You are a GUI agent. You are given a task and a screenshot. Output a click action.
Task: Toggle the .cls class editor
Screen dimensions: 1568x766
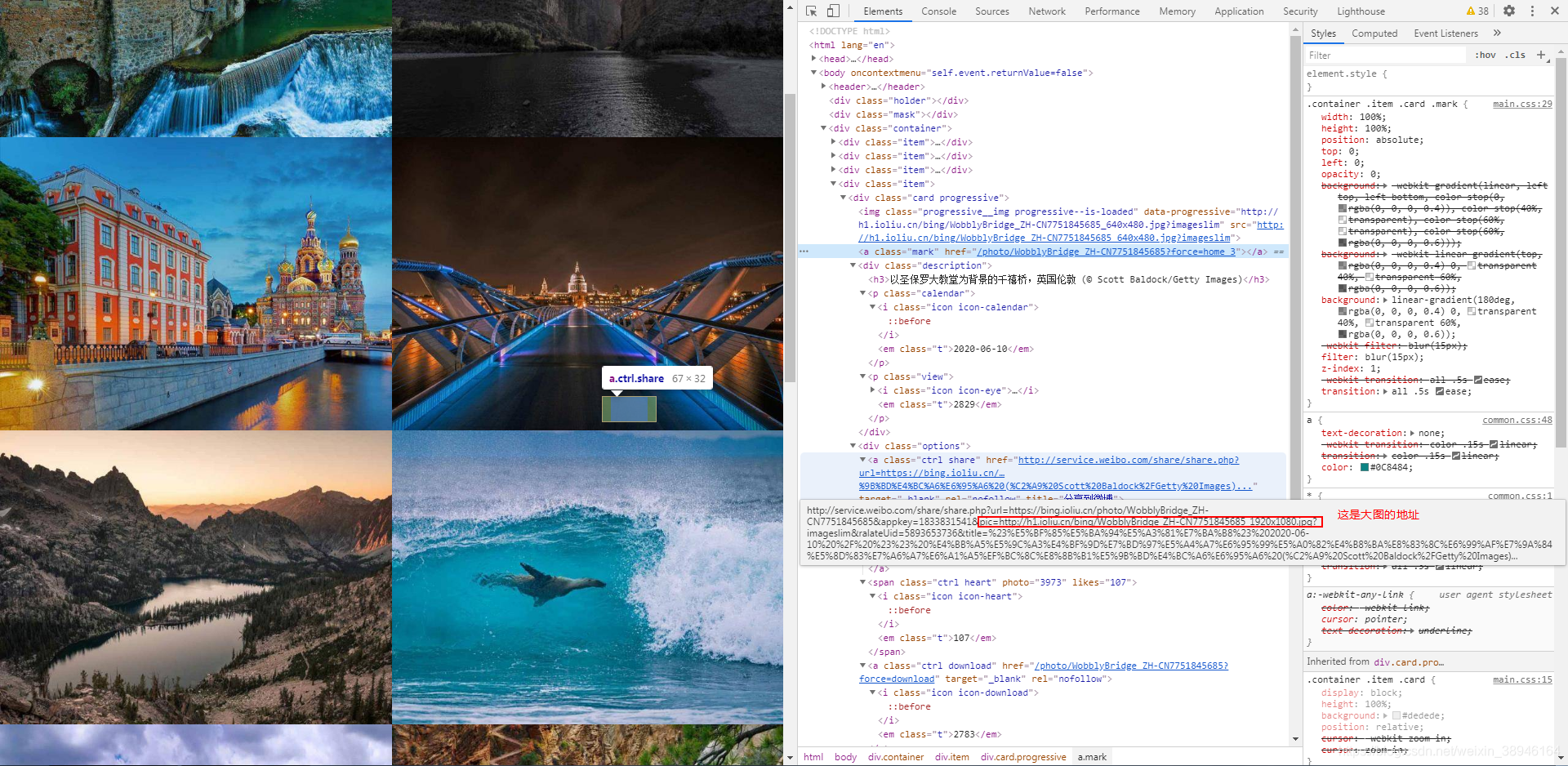coord(1516,55)
